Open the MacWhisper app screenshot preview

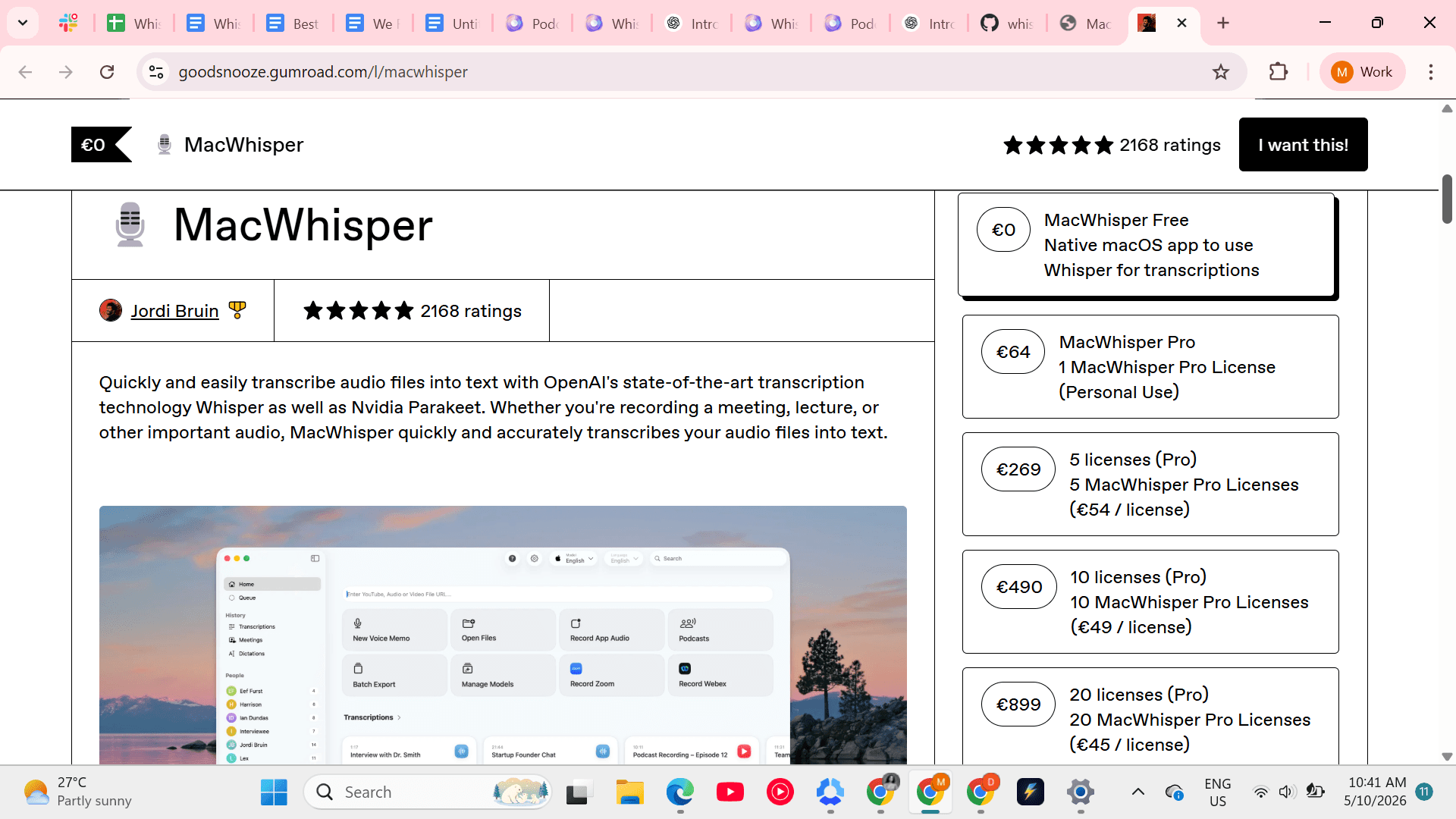pos(503,635)
